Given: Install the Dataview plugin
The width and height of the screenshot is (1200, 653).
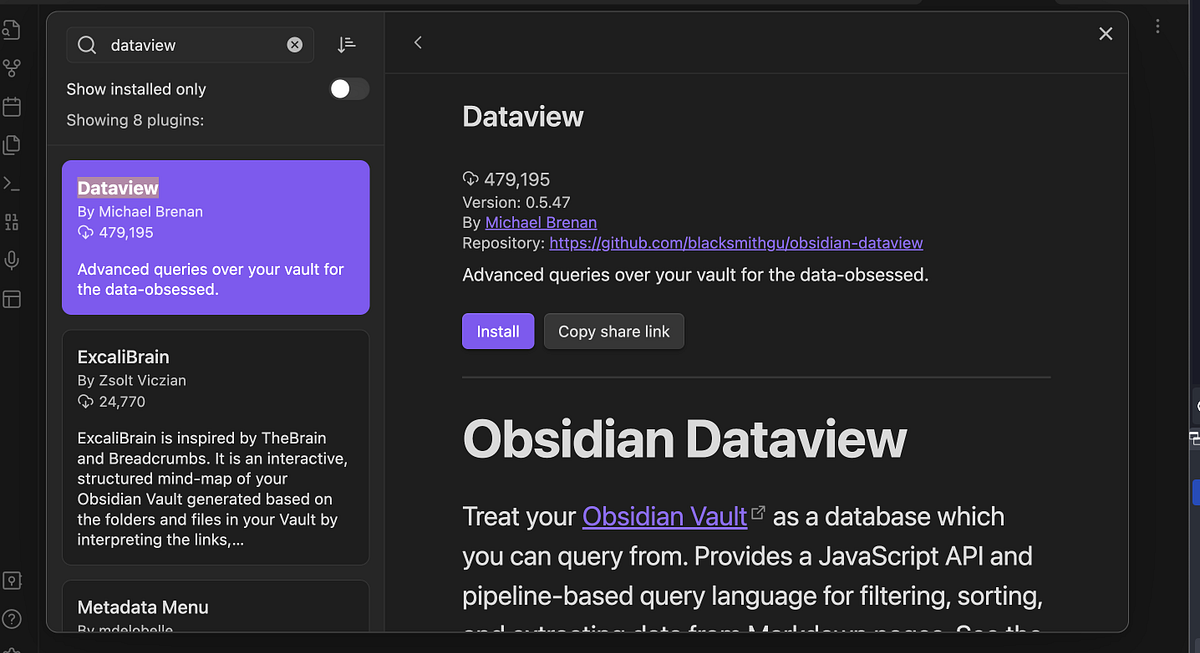Looking at the screenshot, I should [497, 331].
